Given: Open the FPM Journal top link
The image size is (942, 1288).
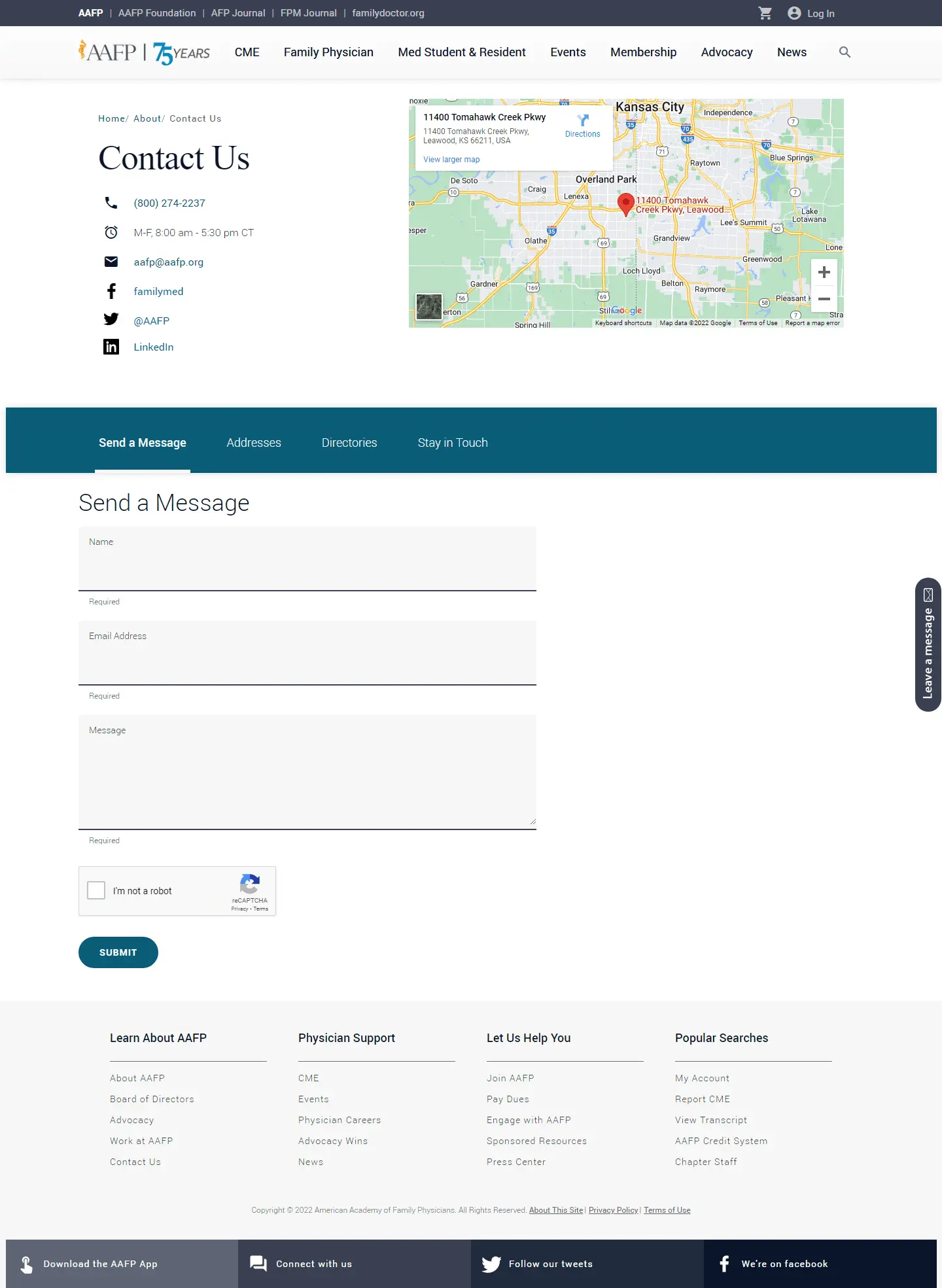Looking at the screenshot, I should click(309, 13).
